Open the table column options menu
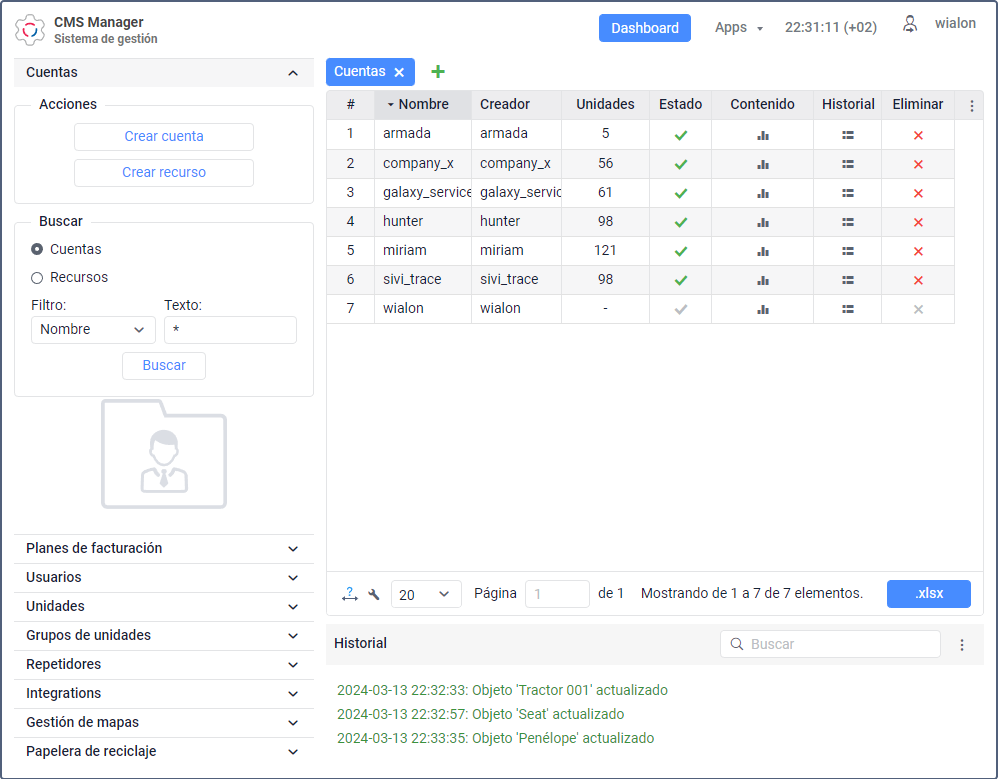998x779 pixels. [x=971, y=105]
